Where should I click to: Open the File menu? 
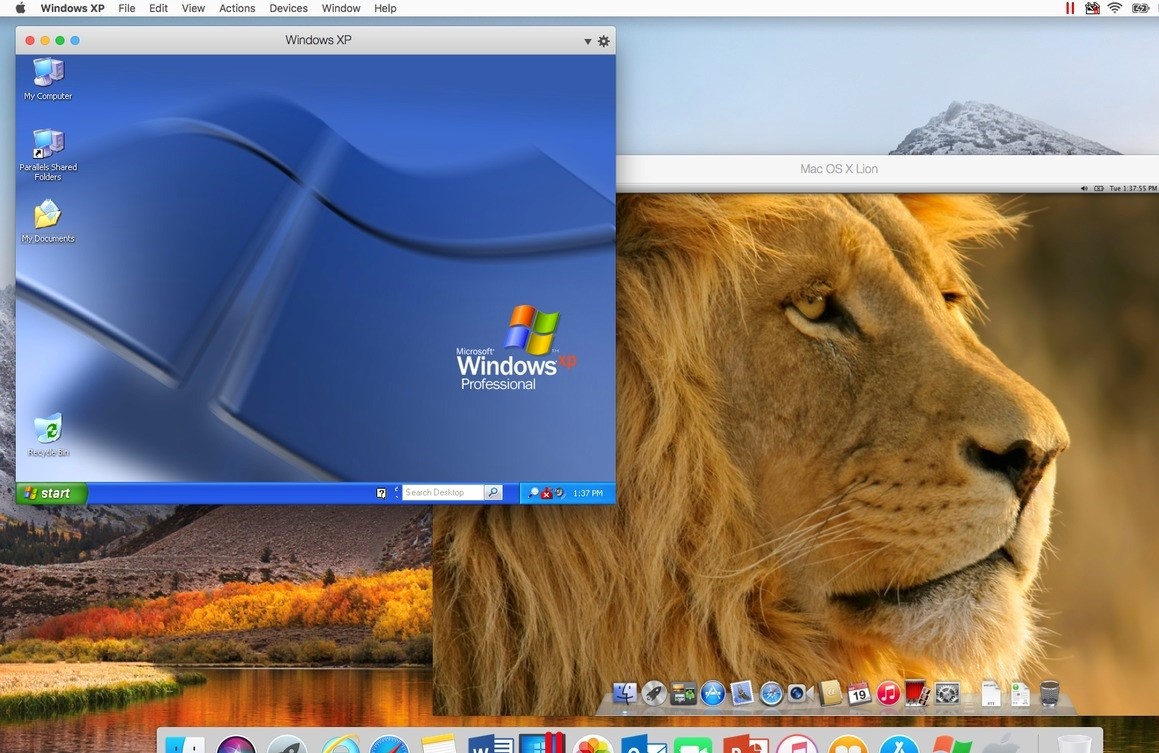click(126, 8)
